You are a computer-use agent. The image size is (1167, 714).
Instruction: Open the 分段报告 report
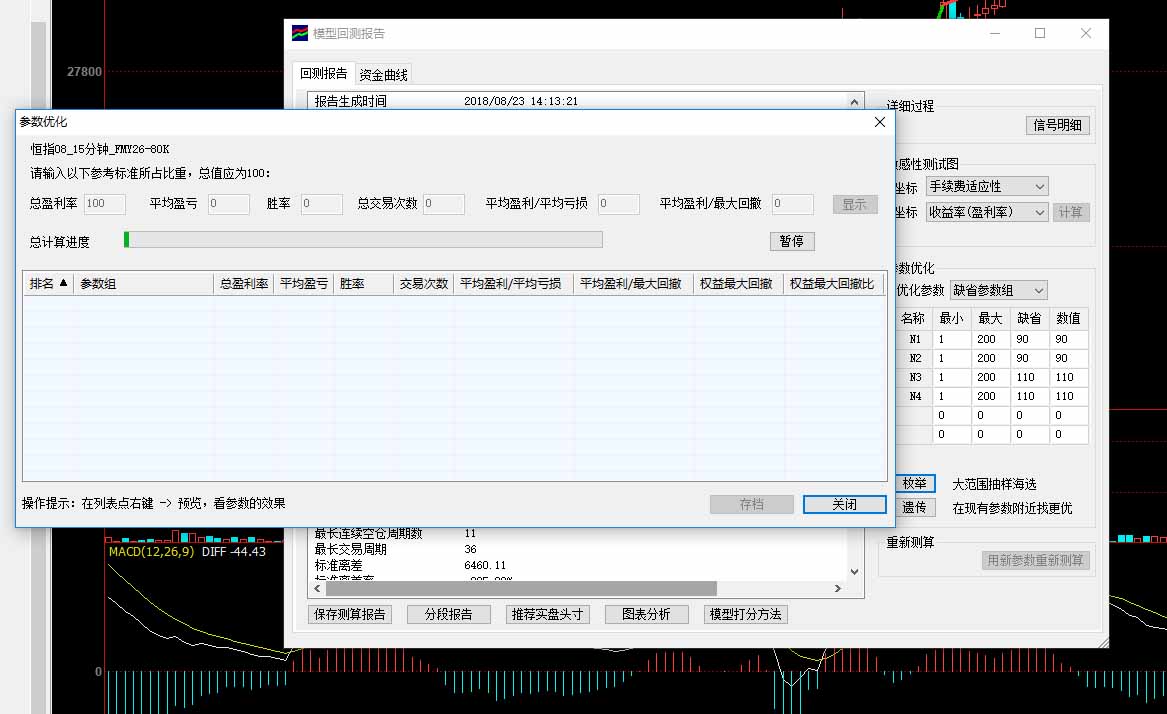click(448, 614)
